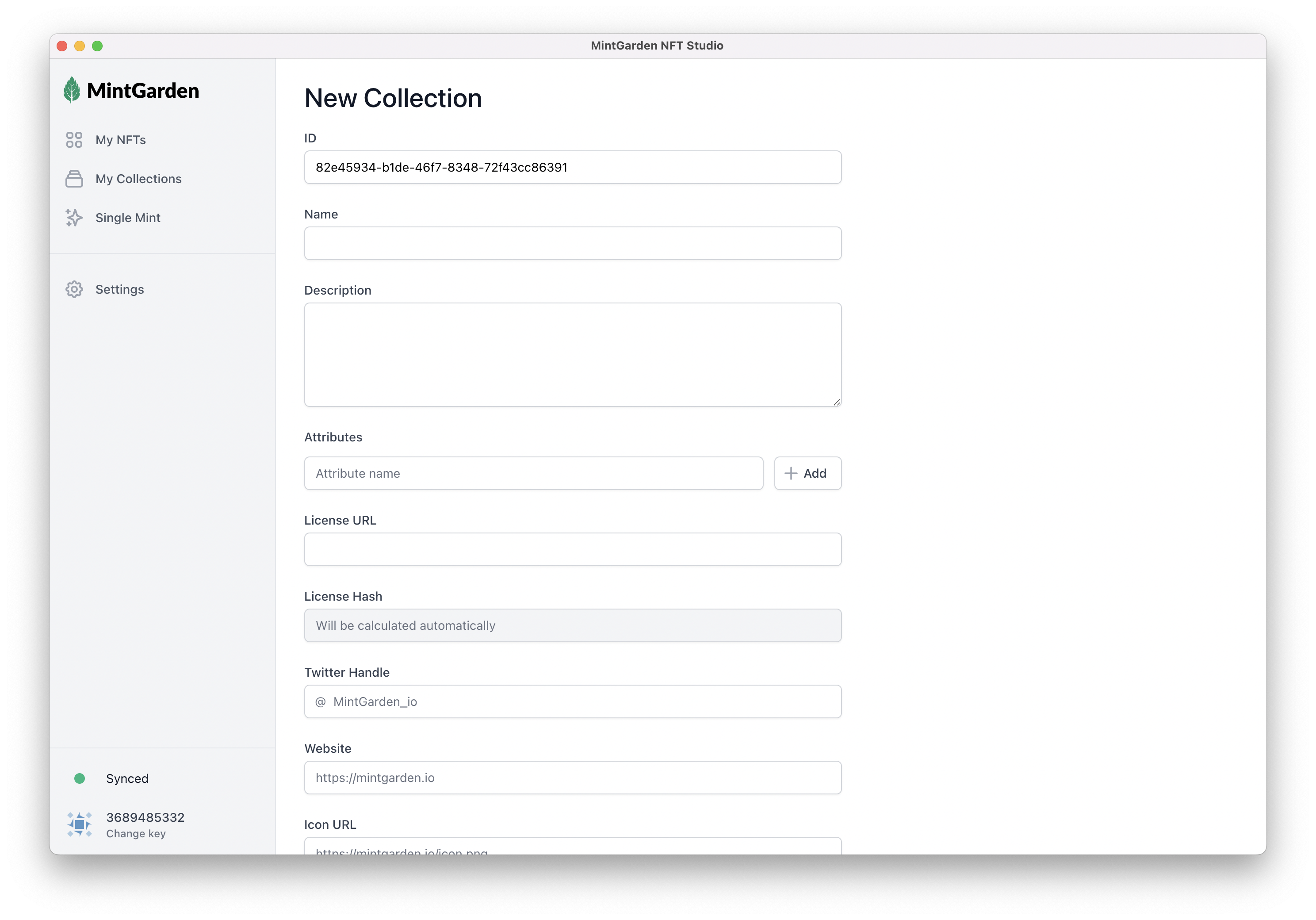
Task: Click the MintGarden leaf logo
Action: click(x=72, y=89)
